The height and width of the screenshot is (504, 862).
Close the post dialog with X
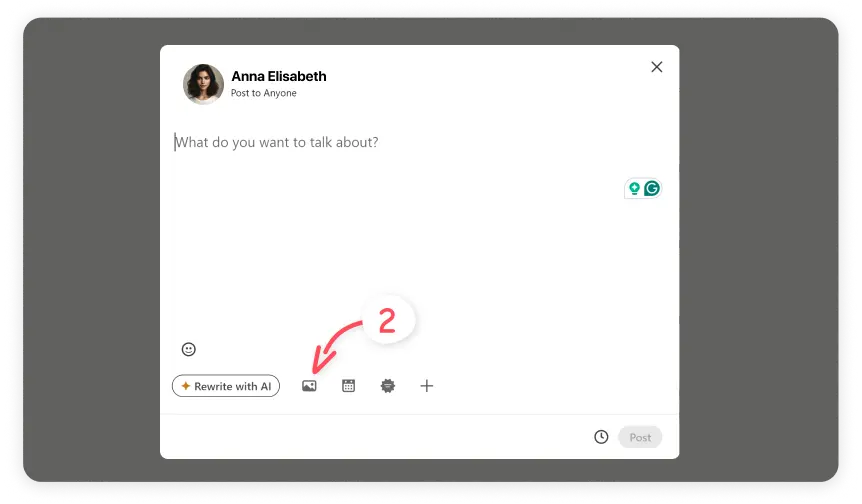pos(656,67)
